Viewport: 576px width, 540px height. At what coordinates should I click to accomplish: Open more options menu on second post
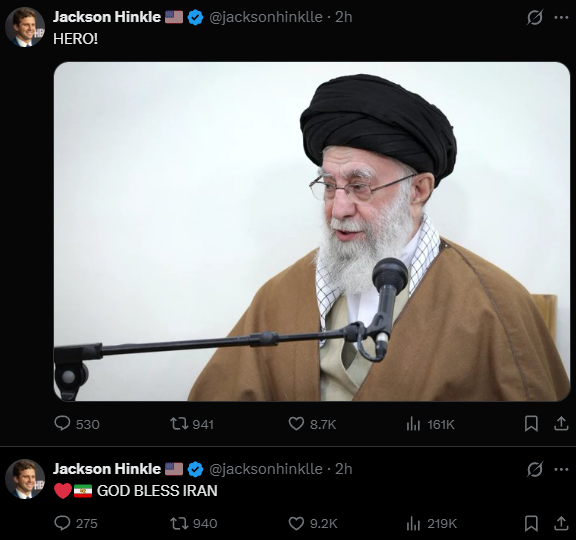click(x=561, y=469)
